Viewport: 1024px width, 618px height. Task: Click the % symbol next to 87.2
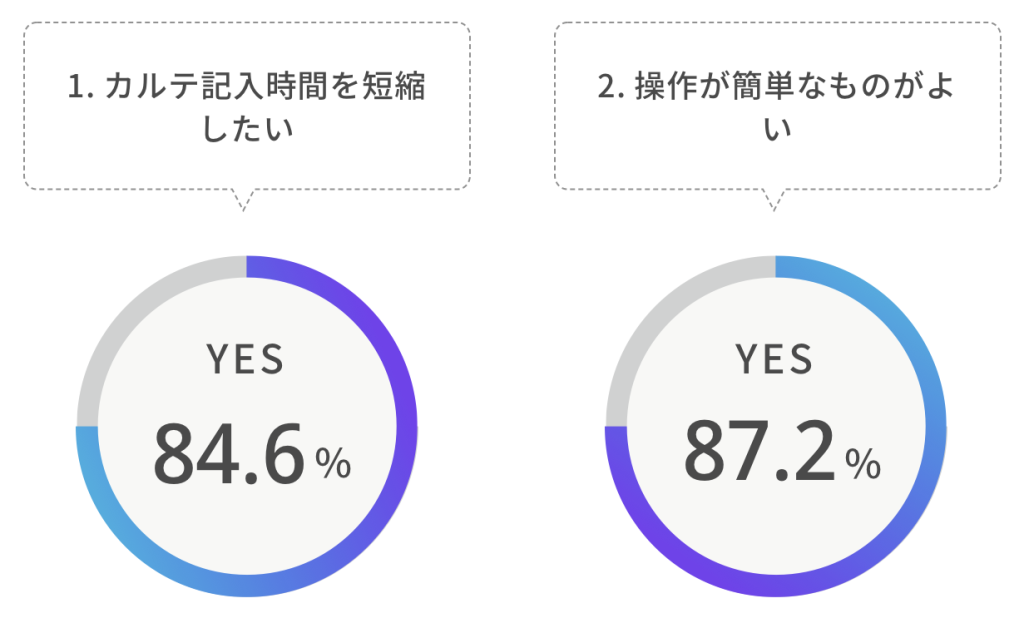pyautogui.click(x=863, y=462)
